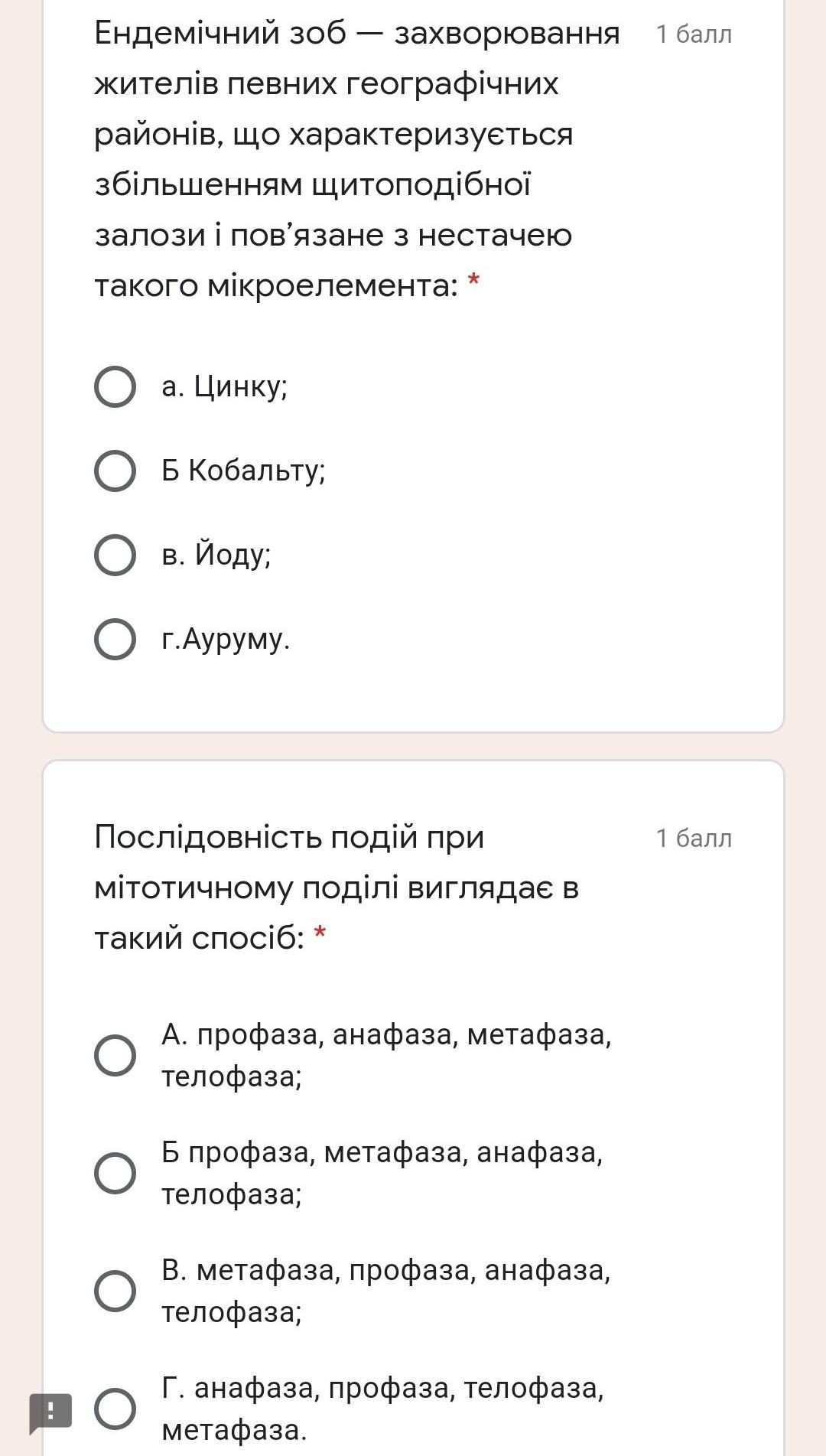826x1456 pixels.
Task: Click the answer text 'г.Ауруму.'
Action: (x=226, y=639)
